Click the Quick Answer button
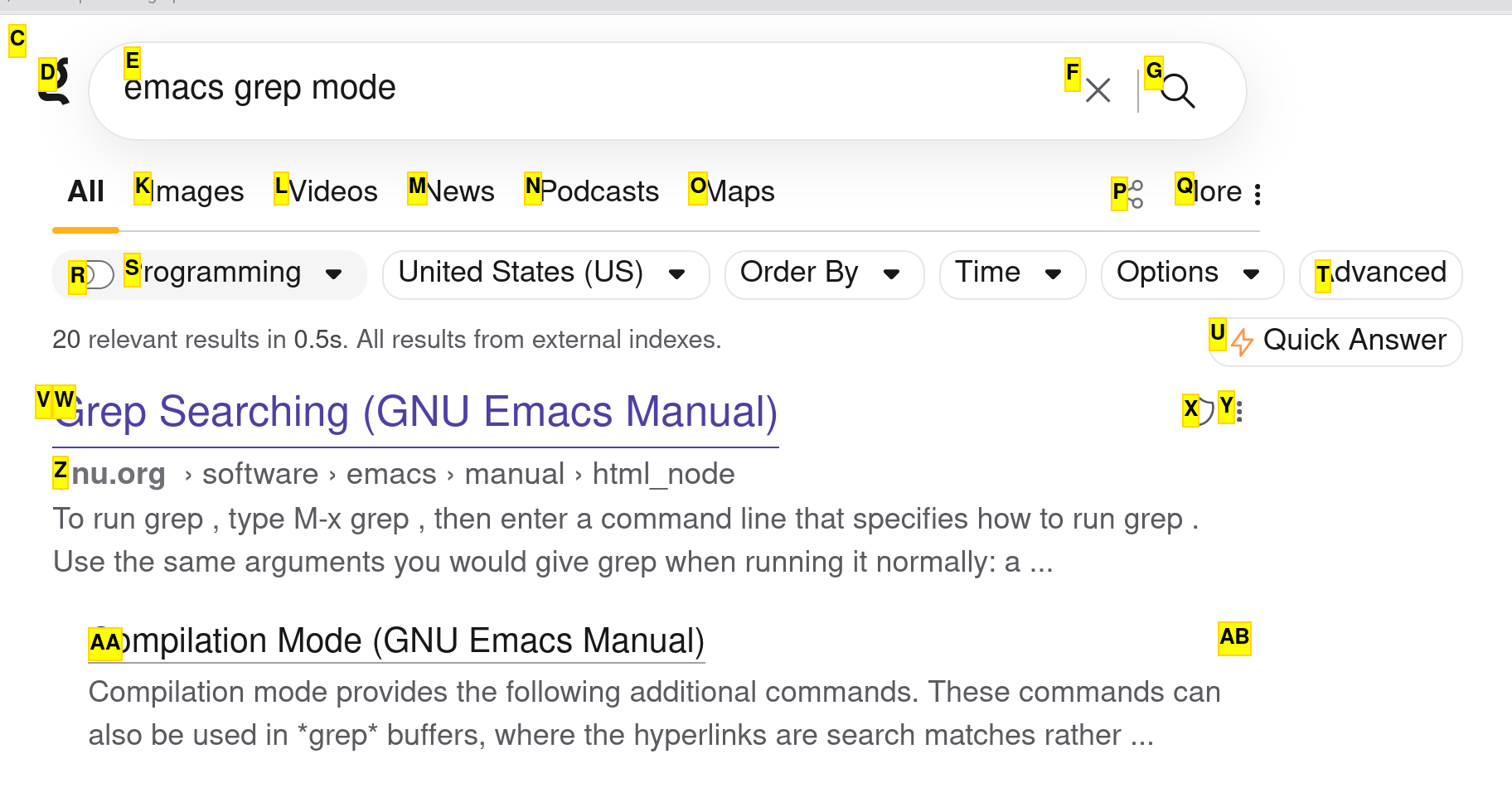Image resolution: width=1512 pixels, height=807 pixels. [1336, 341]
